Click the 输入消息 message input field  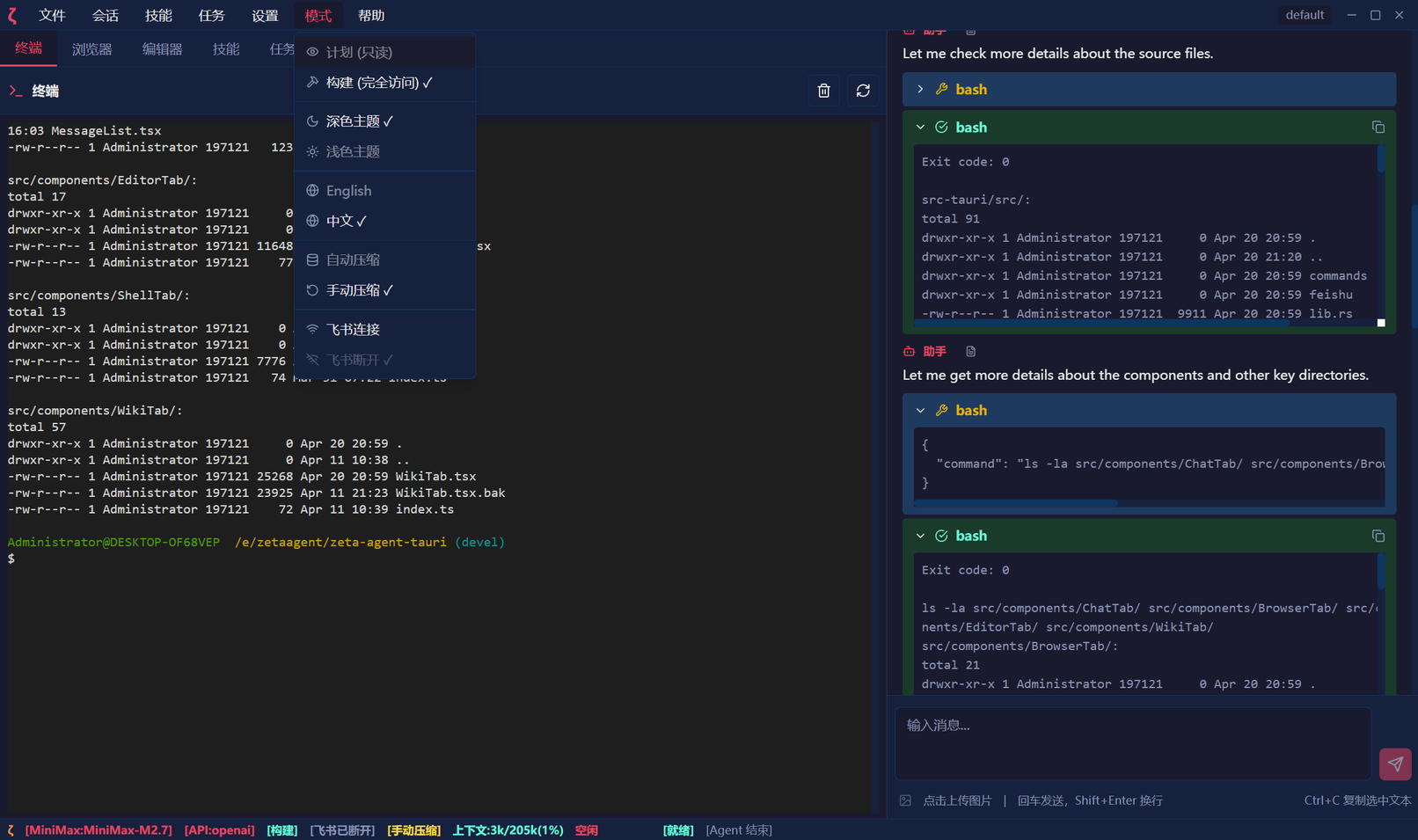click(x=1132, y=743)
